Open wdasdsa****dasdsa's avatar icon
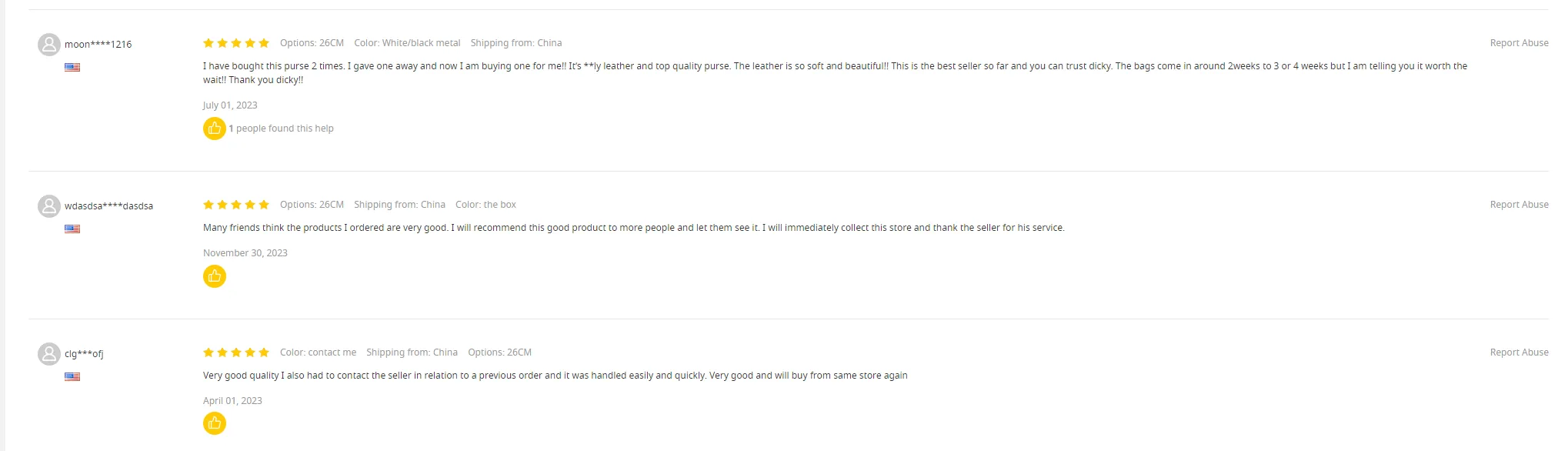This screenshot has height=451, width=1568. point(49,206)
